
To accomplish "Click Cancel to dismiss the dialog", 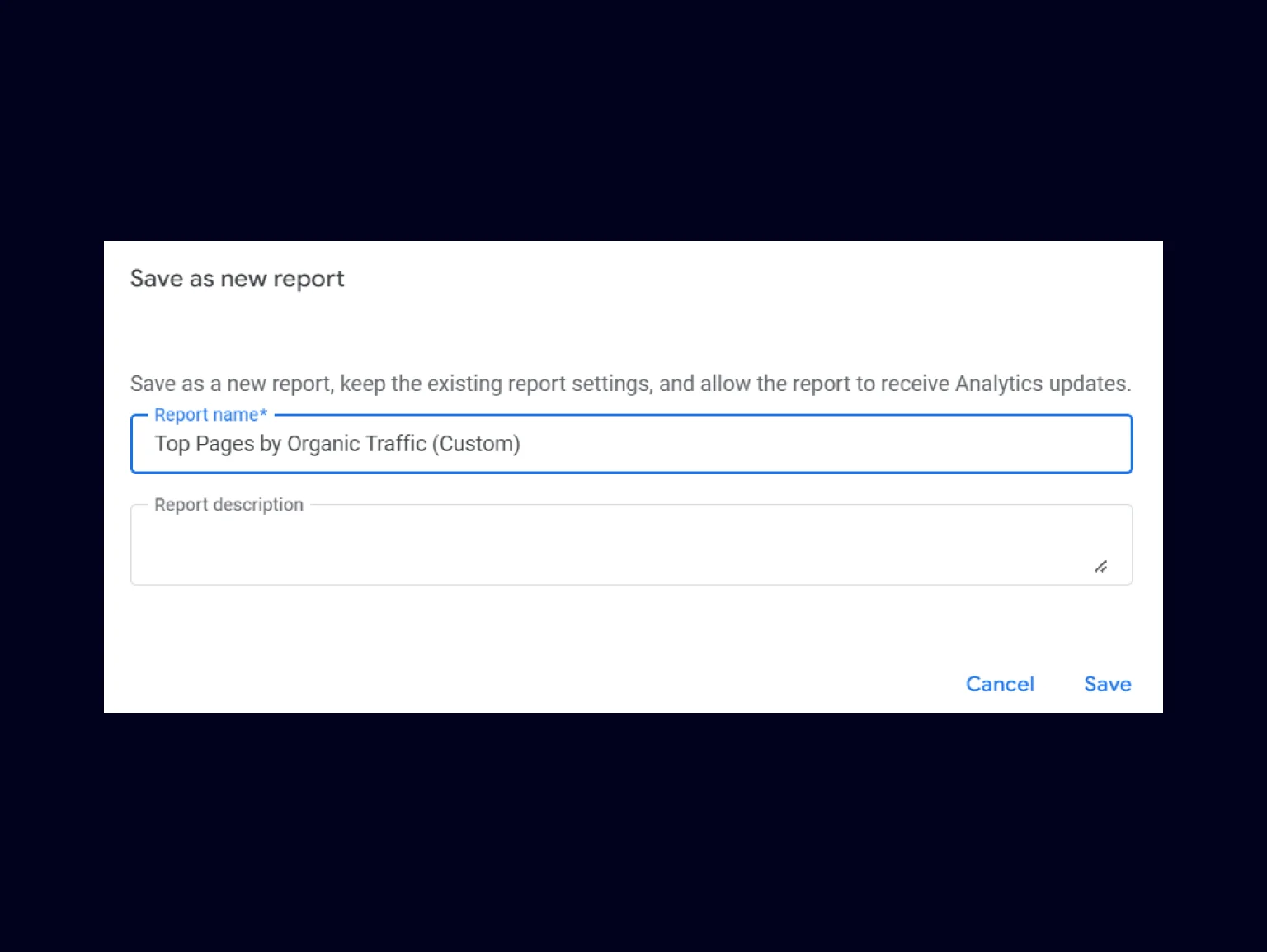I will tap(1000, 684).
